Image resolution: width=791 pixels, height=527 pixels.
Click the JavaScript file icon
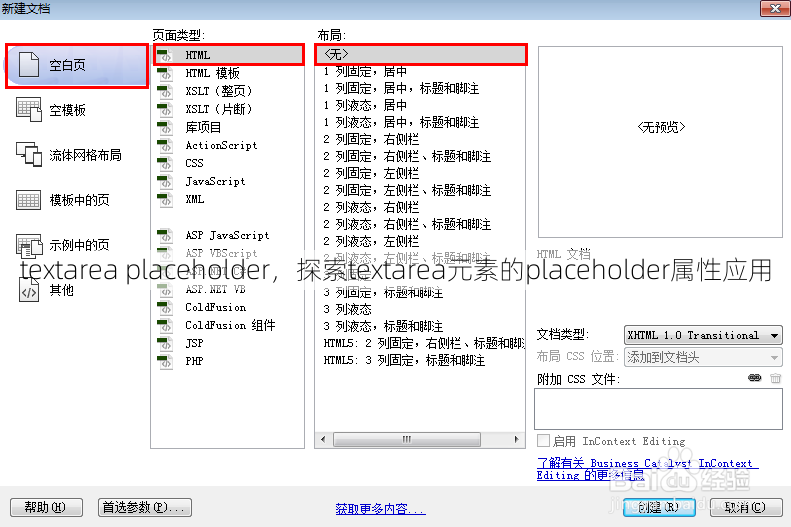tap(164, 181)
